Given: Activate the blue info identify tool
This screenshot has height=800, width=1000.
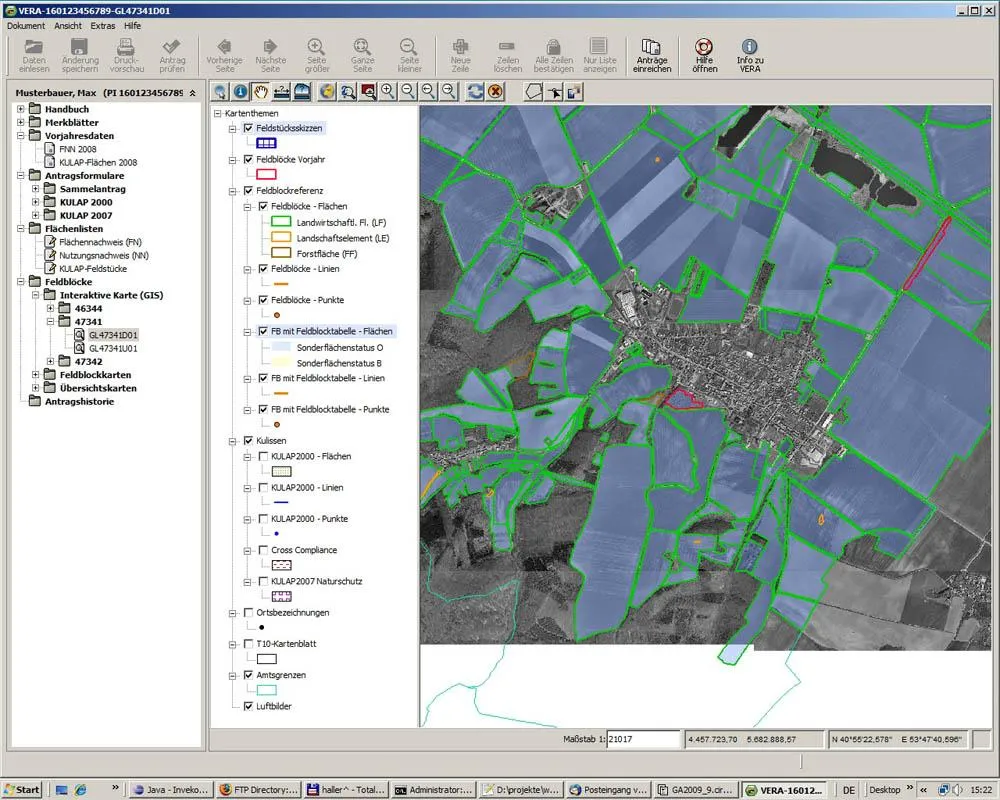Looking at the screenshot, I should coord(240,92).
